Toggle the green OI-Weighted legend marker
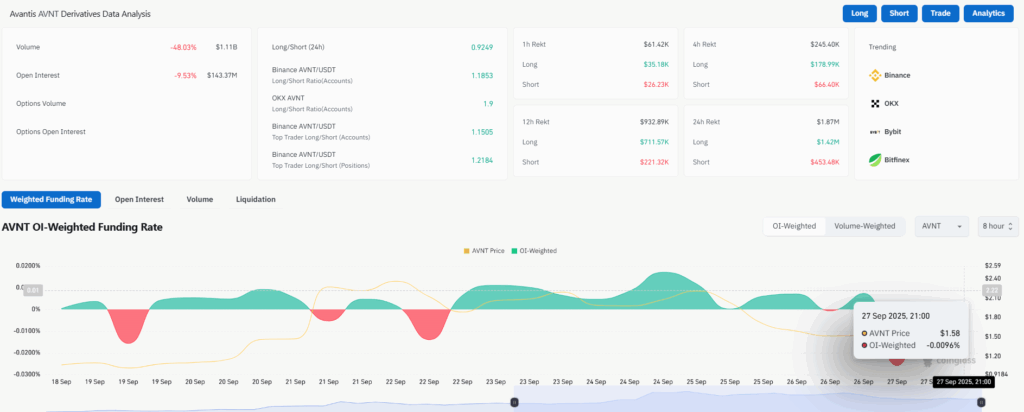1024x412 pixels. (x=515, y=250)
